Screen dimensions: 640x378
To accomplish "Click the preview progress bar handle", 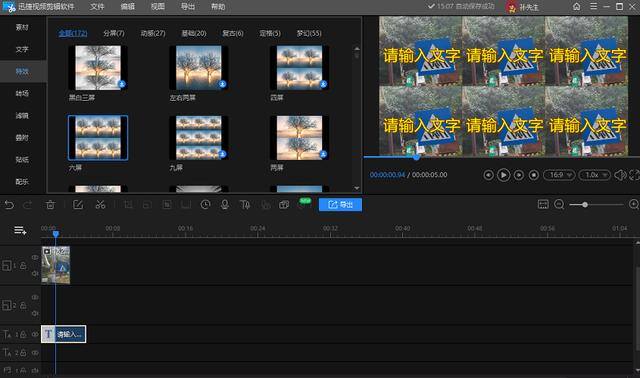I will [416, 157].
